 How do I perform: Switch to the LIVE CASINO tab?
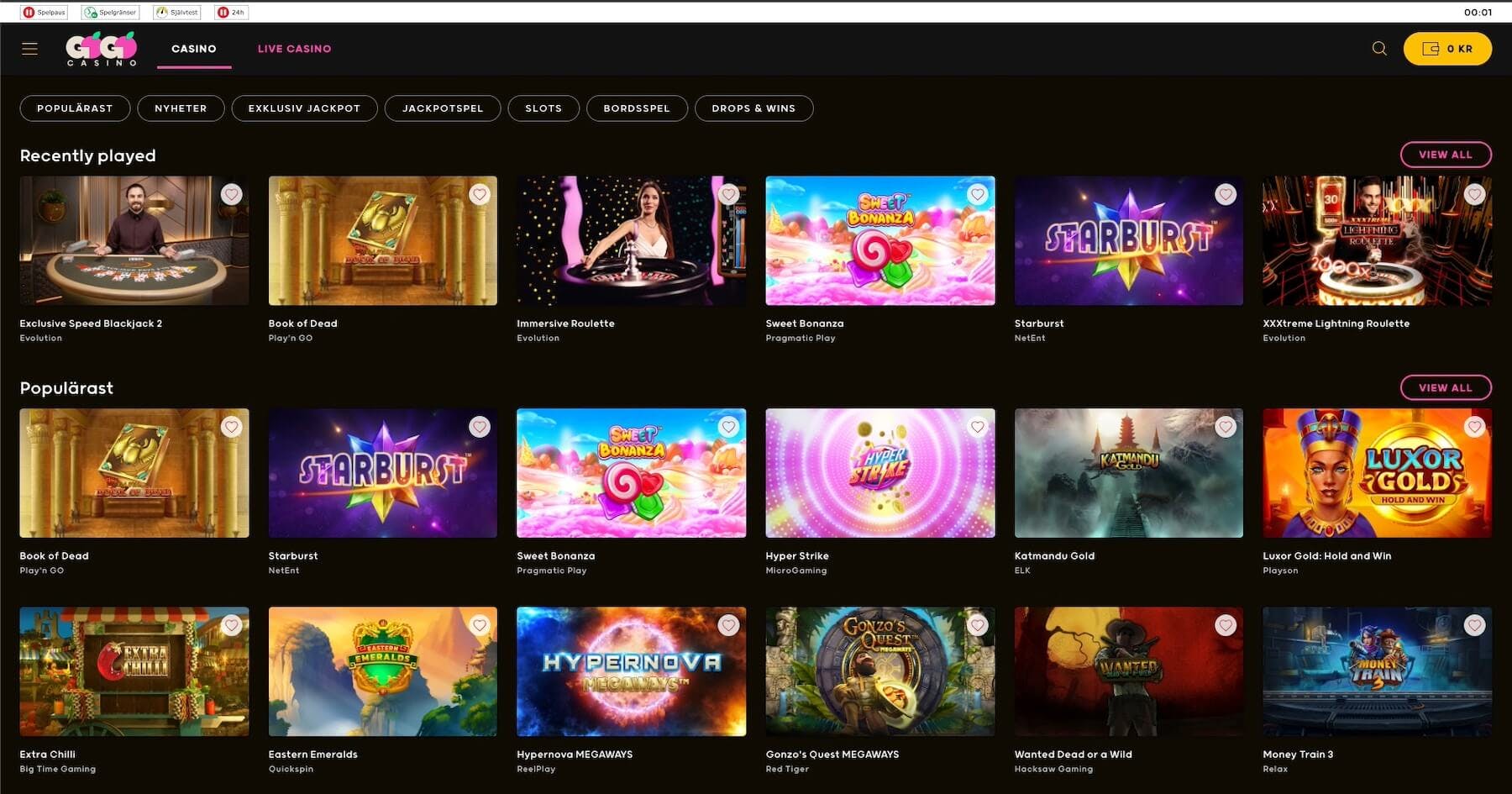pos(294,49)
